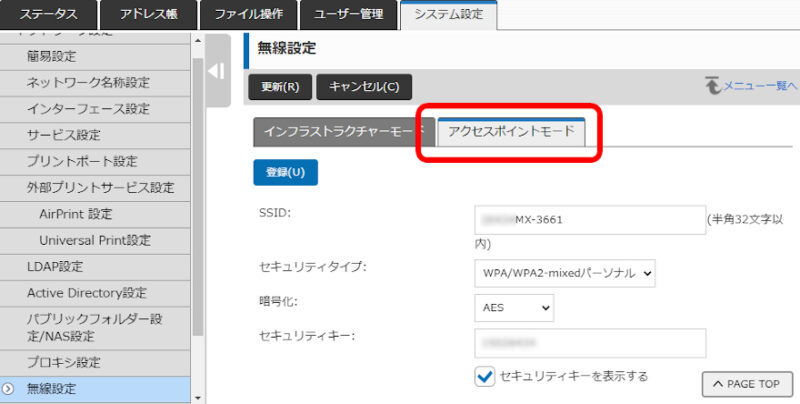Image resolution: width=800 pixels, height=404 pixels.
Task: Expand the 暗号化 AES dropdown
Action: tap(514, 308)
